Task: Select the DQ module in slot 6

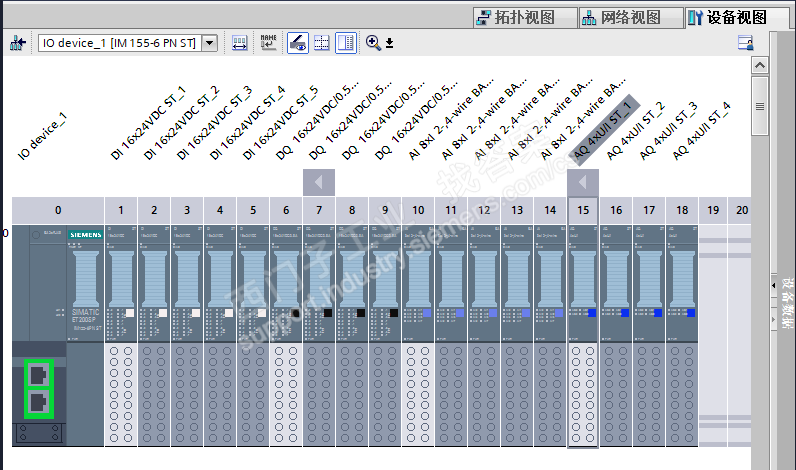Action: [286, 284]
